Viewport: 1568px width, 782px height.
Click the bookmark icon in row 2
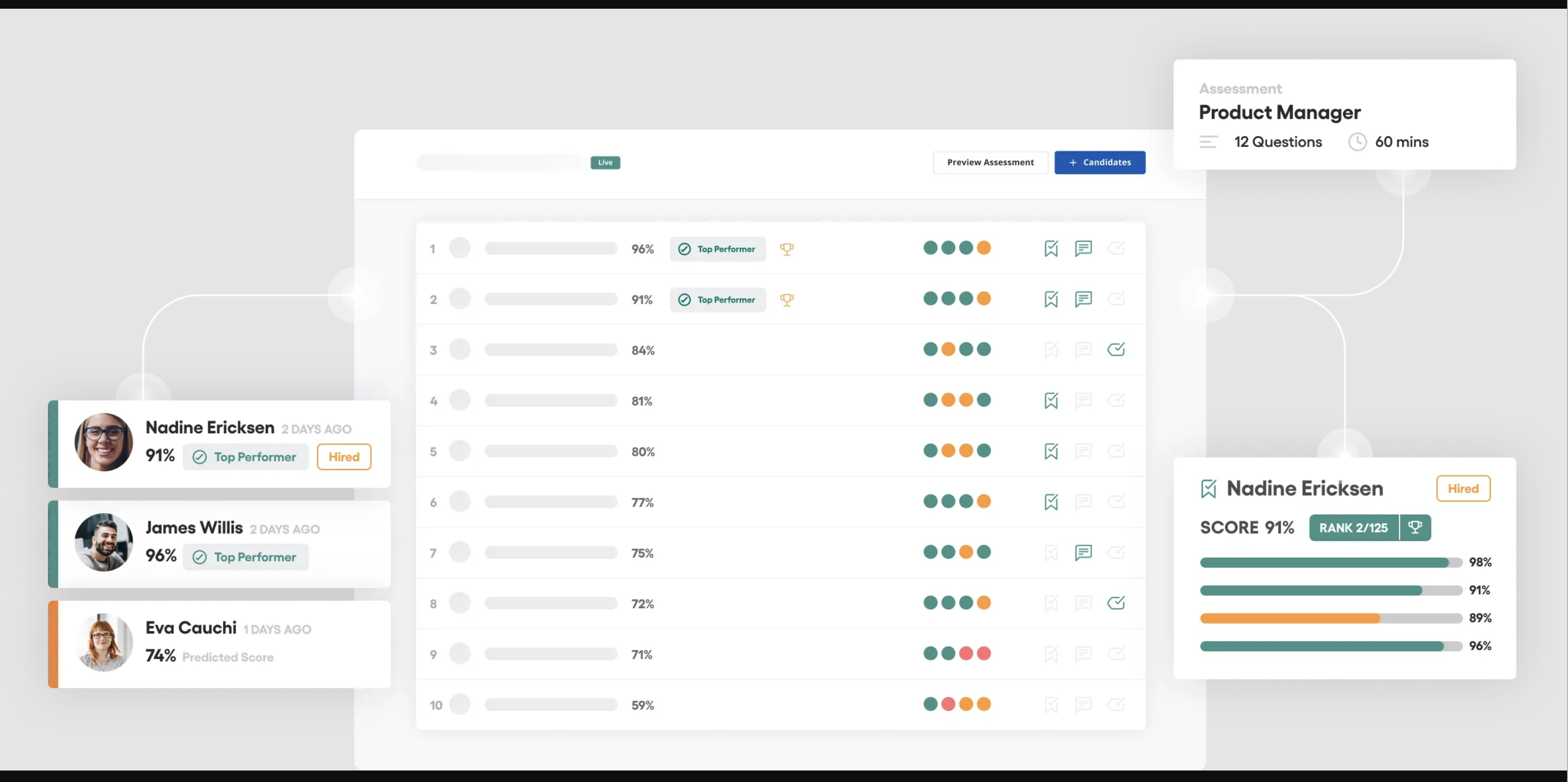coord(1051,299)
